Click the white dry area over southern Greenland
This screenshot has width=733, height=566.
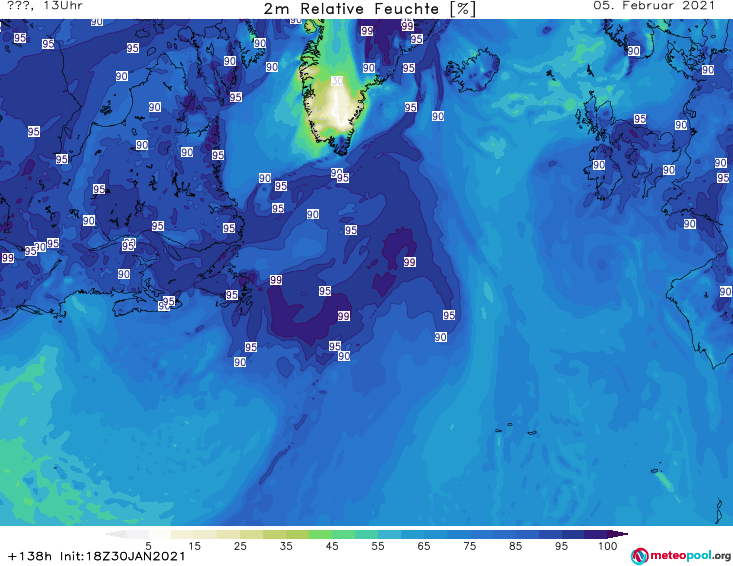[338, 107]
